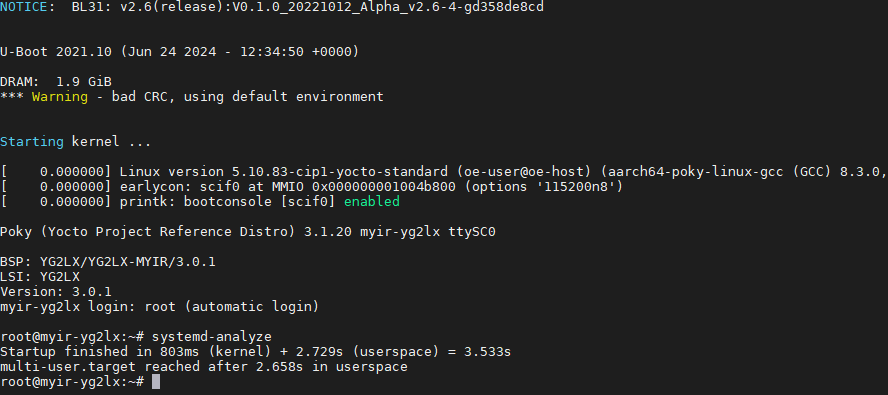Image resolution: width=888 pixels, height=395 pixels.
Task: Click the yellow Warning word
Action: coord(59,96)
